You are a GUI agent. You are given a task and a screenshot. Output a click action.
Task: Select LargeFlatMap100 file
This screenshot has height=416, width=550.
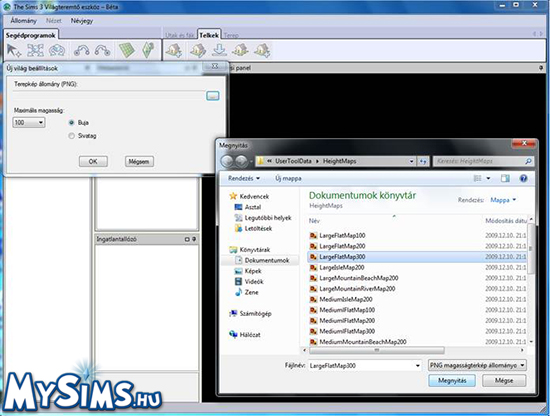[x=342, y=235]
